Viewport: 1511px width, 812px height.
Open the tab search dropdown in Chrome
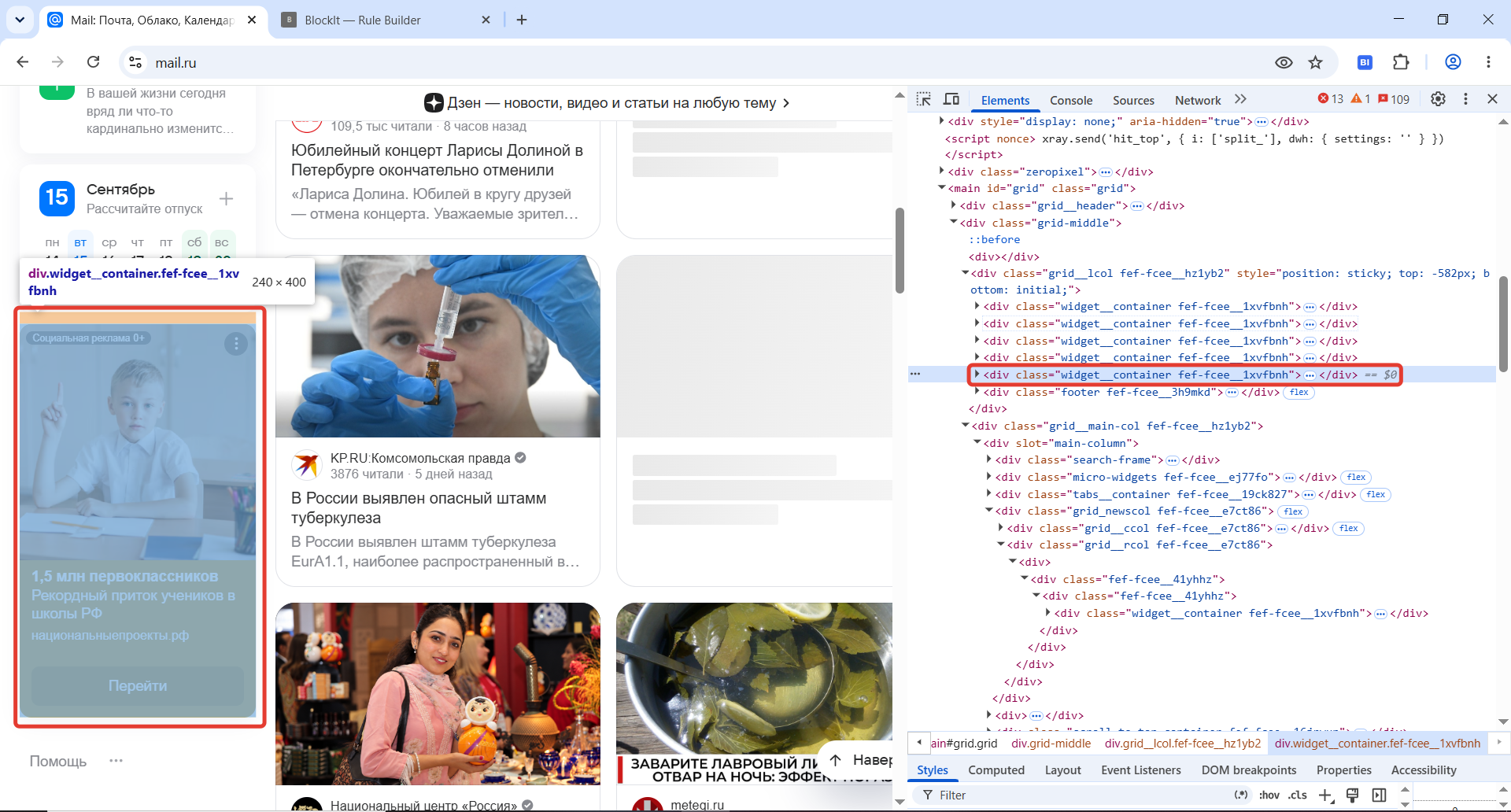pyautogui.click(x=20, y=20)
